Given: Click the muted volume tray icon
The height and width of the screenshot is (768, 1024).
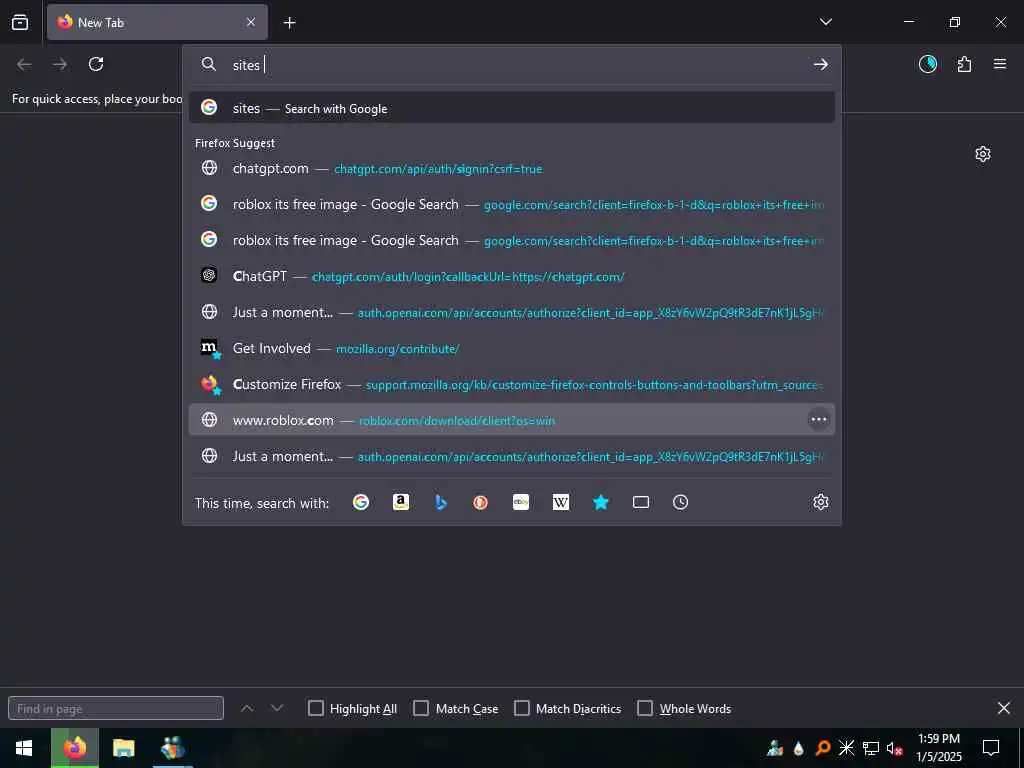Looking at the screenshot, I should (x=895, y=748).
